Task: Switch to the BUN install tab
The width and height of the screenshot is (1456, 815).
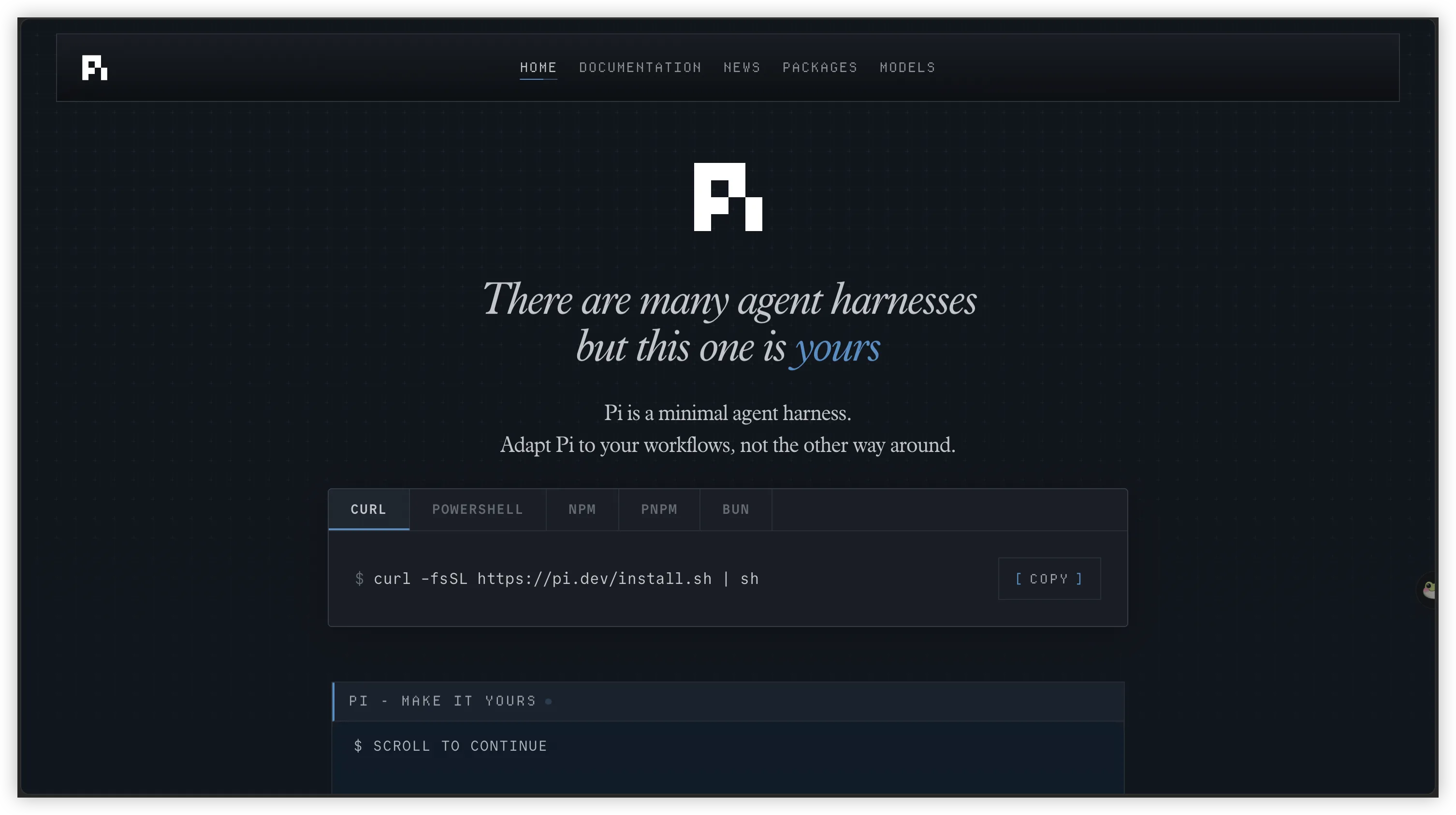Action: pos(736,509)
